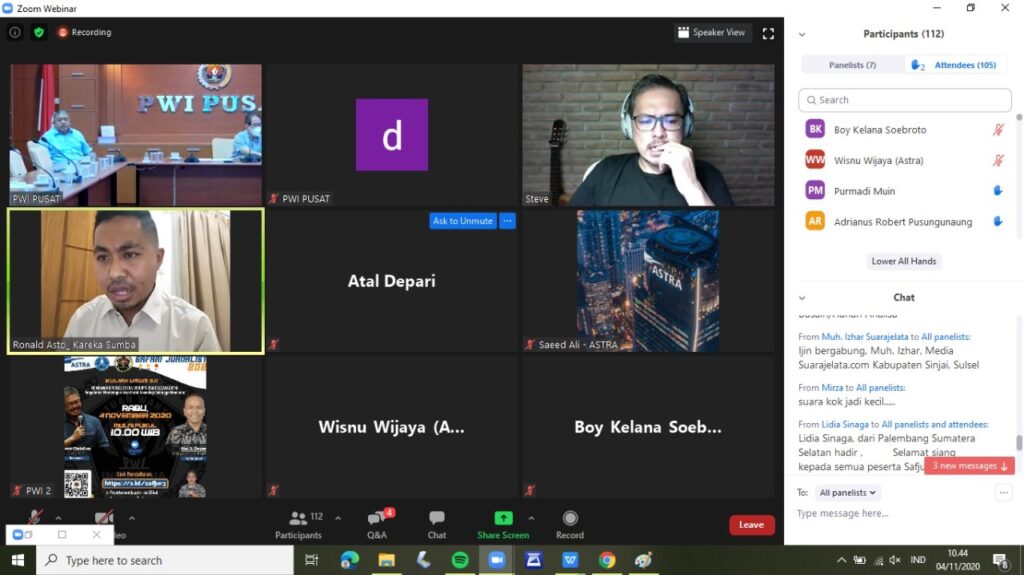Show hidden system tray icons

(x=841, y=560)
